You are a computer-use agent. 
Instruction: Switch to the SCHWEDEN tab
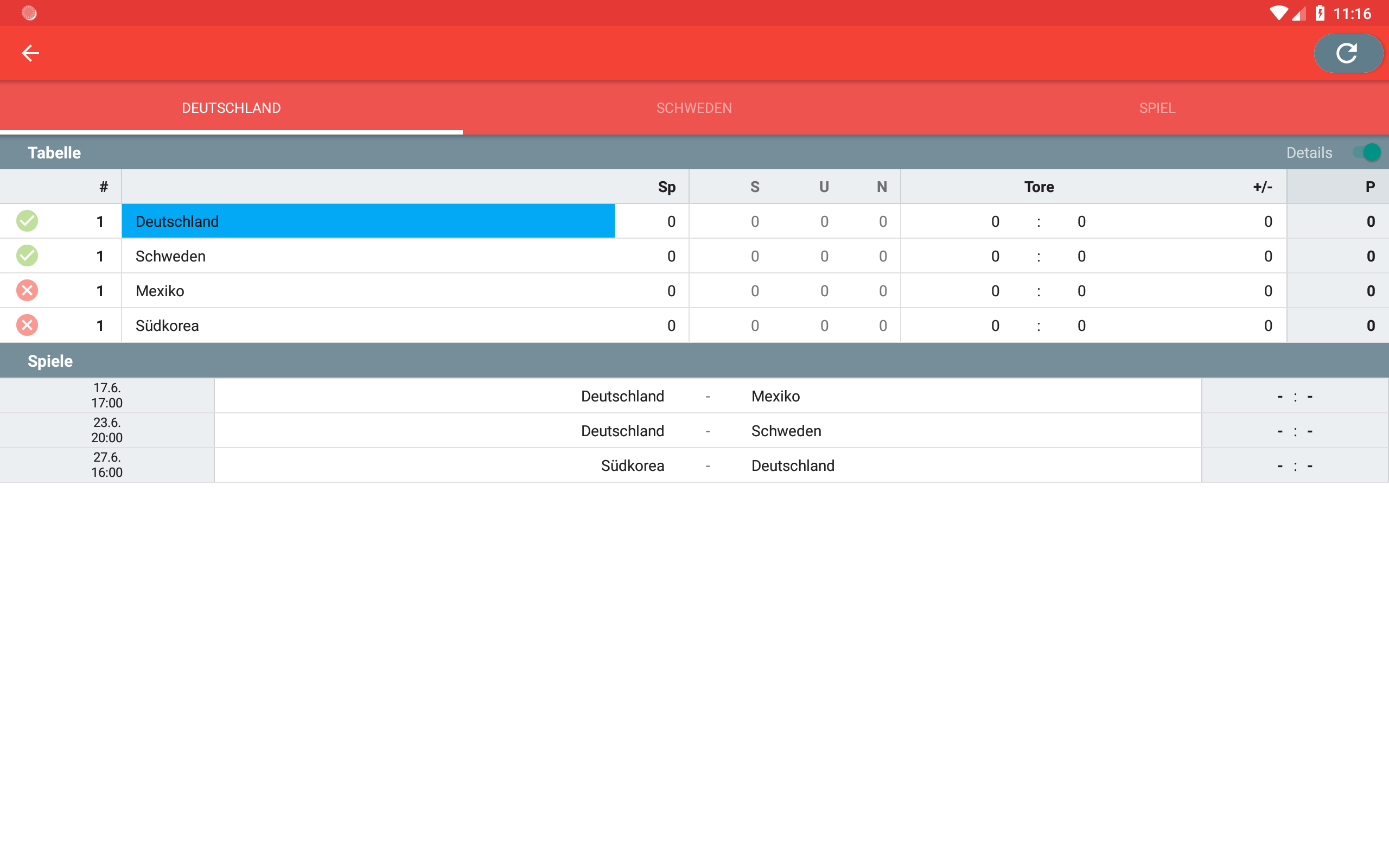pos(694,108)
